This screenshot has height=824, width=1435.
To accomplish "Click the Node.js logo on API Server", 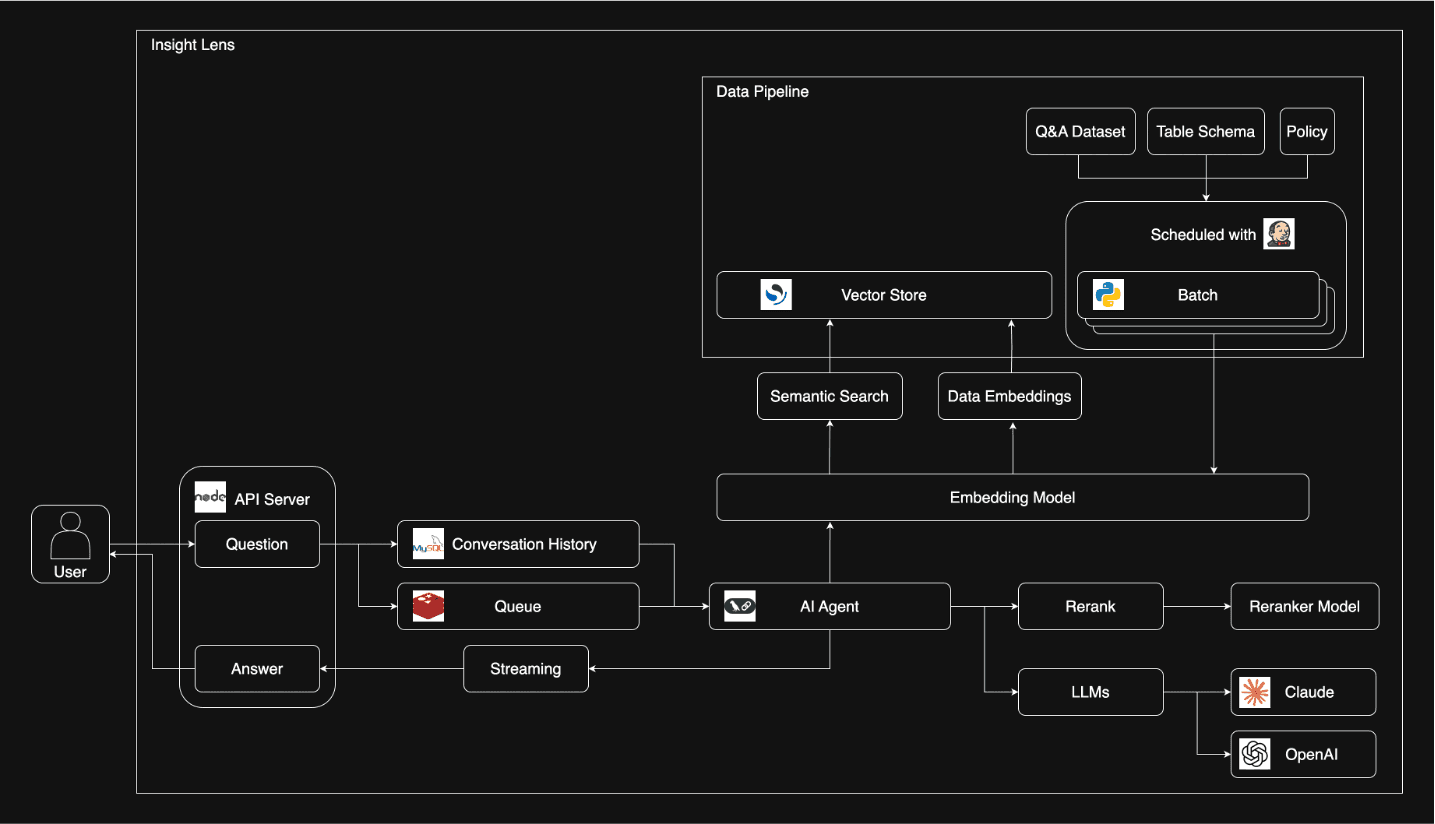I will [210, 497].
